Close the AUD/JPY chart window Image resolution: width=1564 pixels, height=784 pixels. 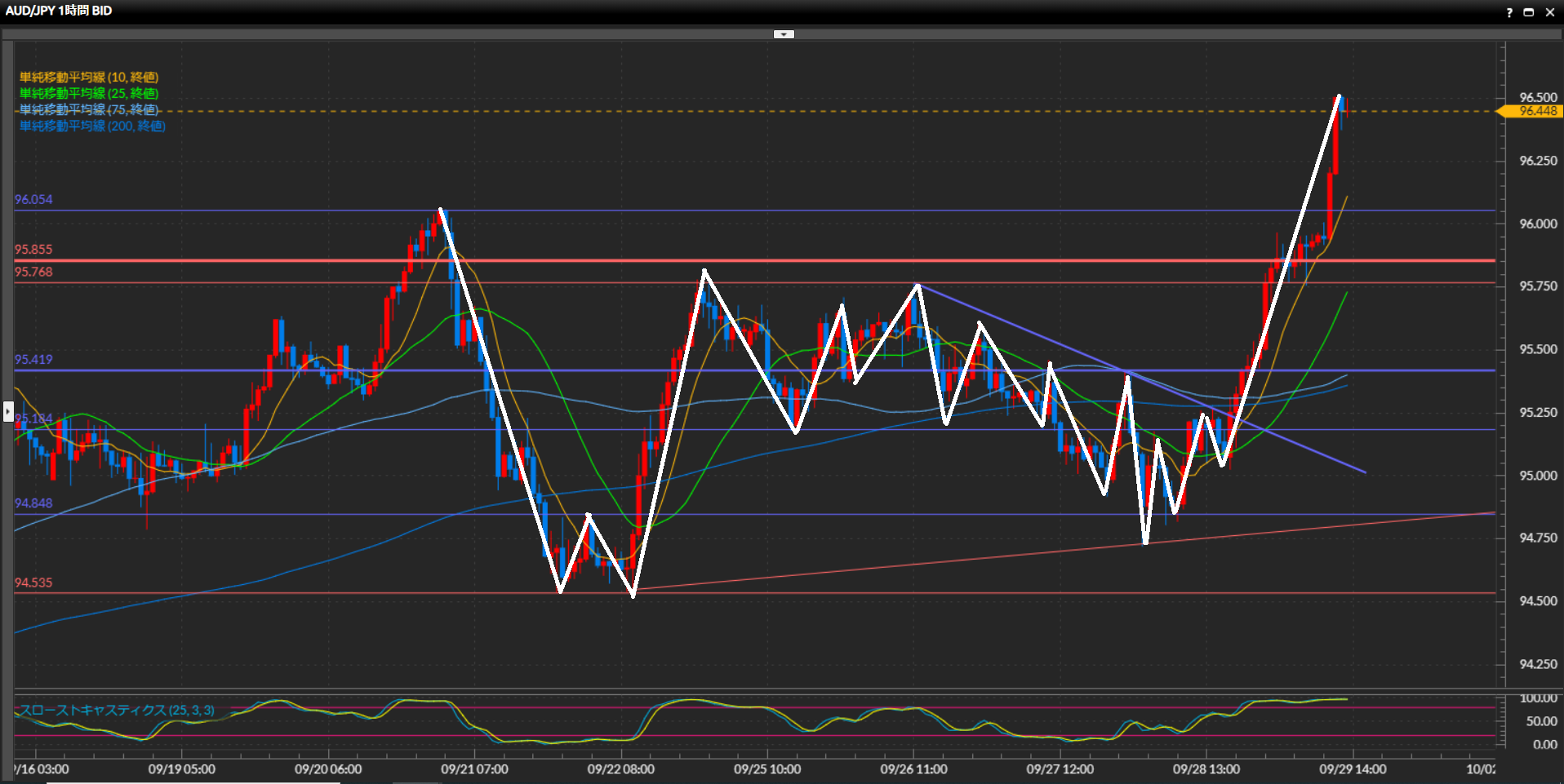[1549, 12]
